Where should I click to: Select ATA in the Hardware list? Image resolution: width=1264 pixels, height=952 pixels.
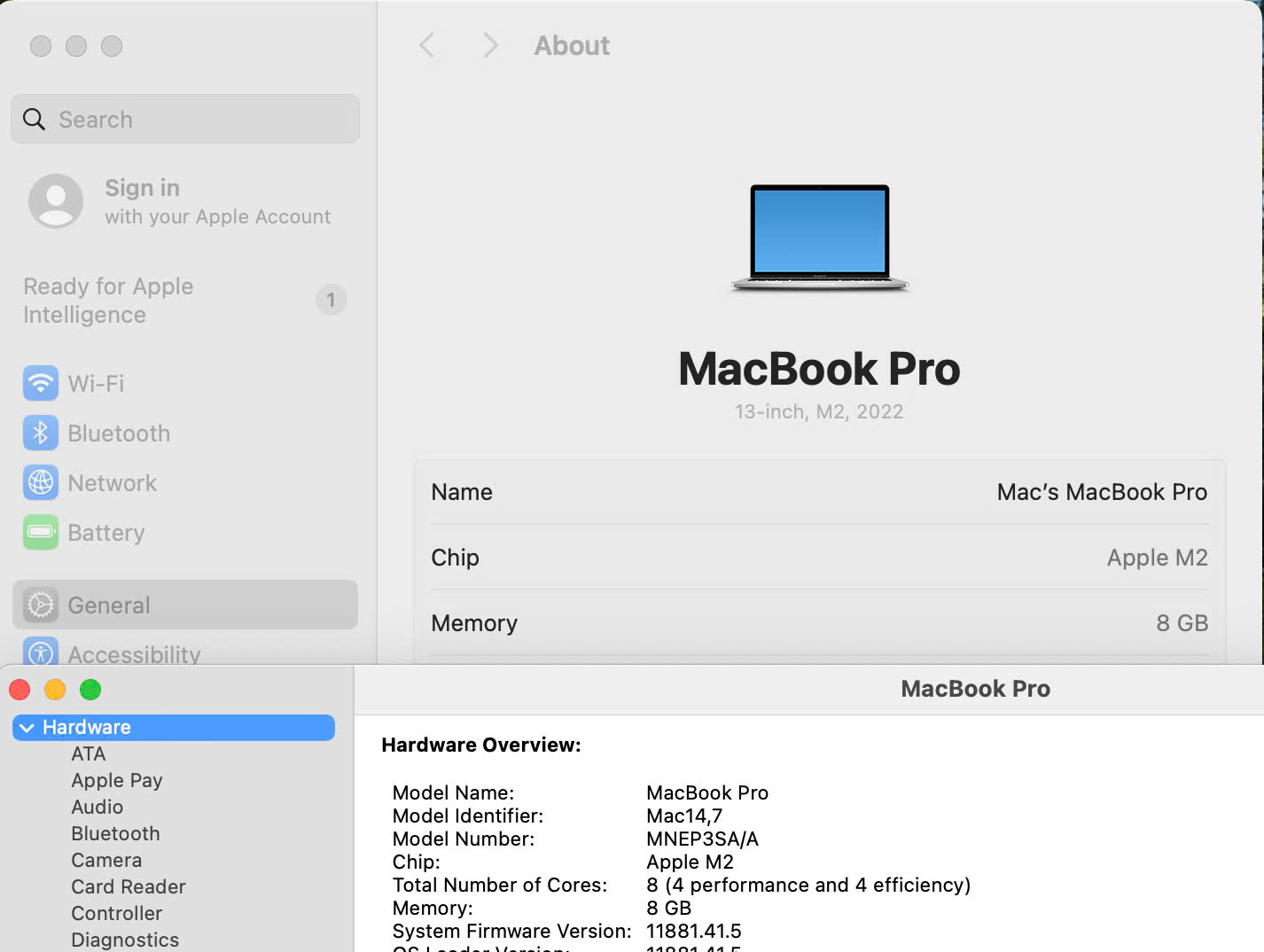89,754
